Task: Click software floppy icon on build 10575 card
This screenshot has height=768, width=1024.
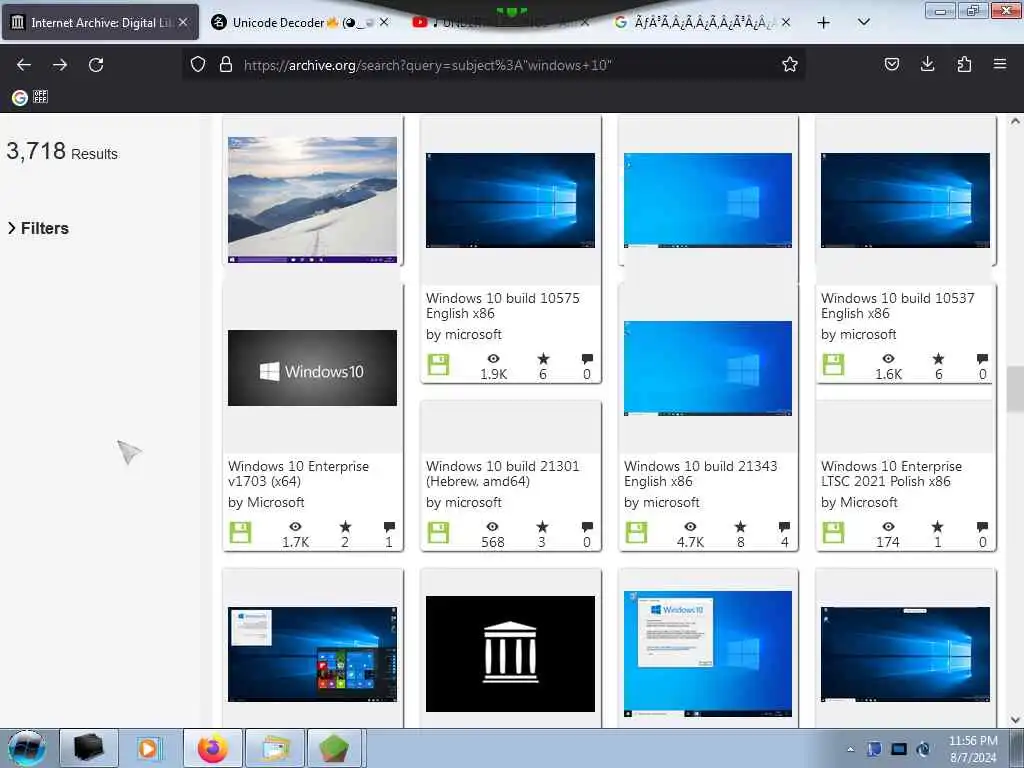Action: (438, 364)
